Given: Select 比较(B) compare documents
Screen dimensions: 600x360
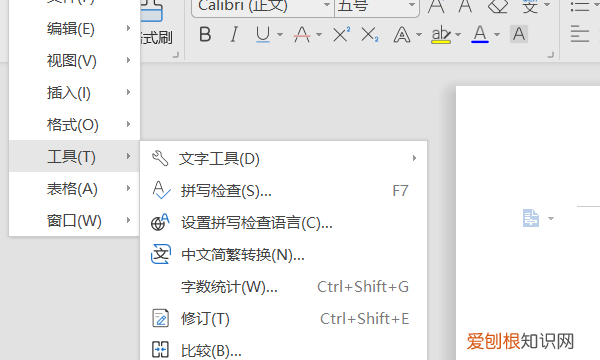Looking at the screenshot, I should (x=284, y=350).
